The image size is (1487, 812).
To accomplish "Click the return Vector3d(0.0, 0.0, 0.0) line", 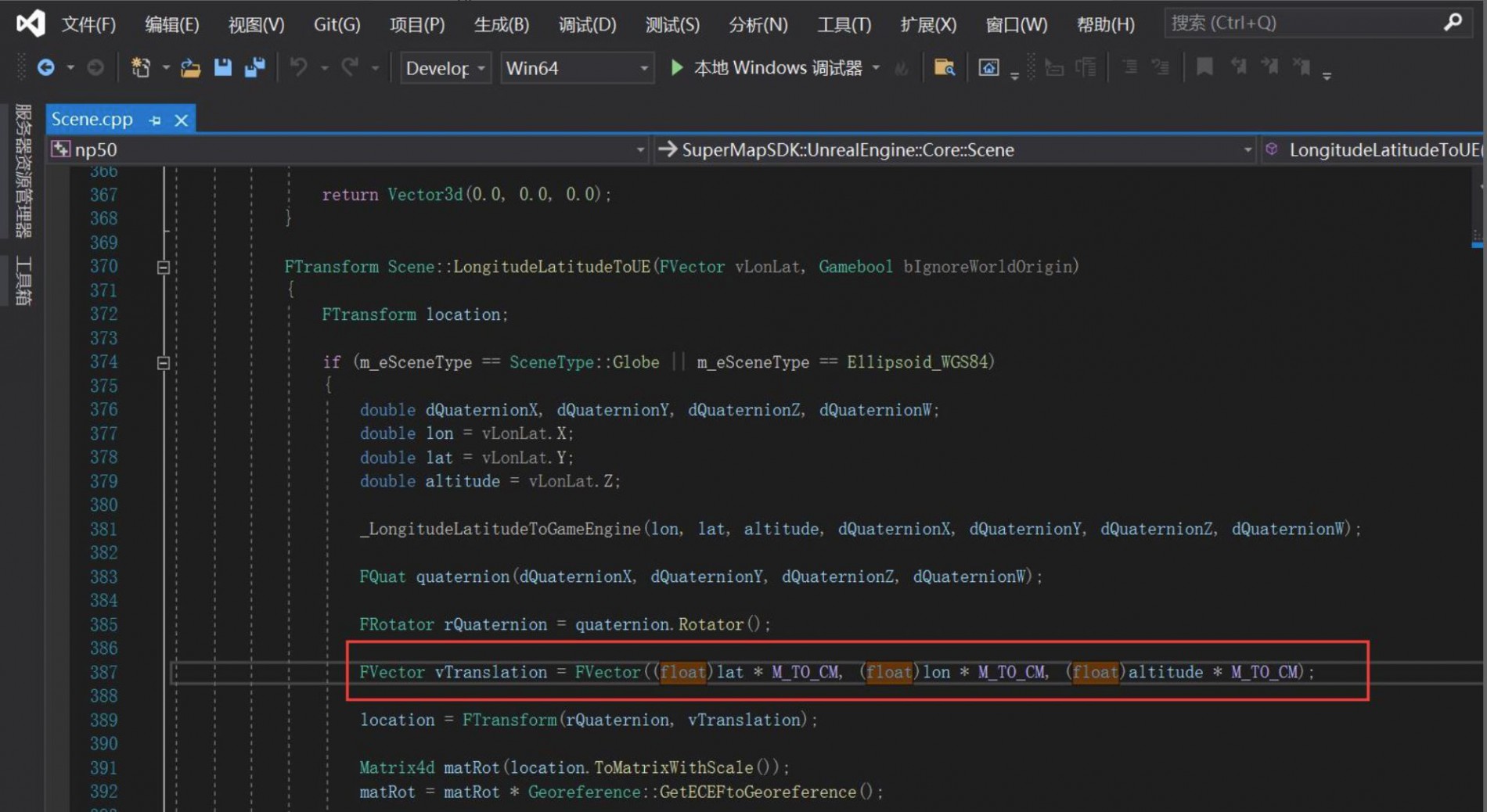I will [466, 194].
